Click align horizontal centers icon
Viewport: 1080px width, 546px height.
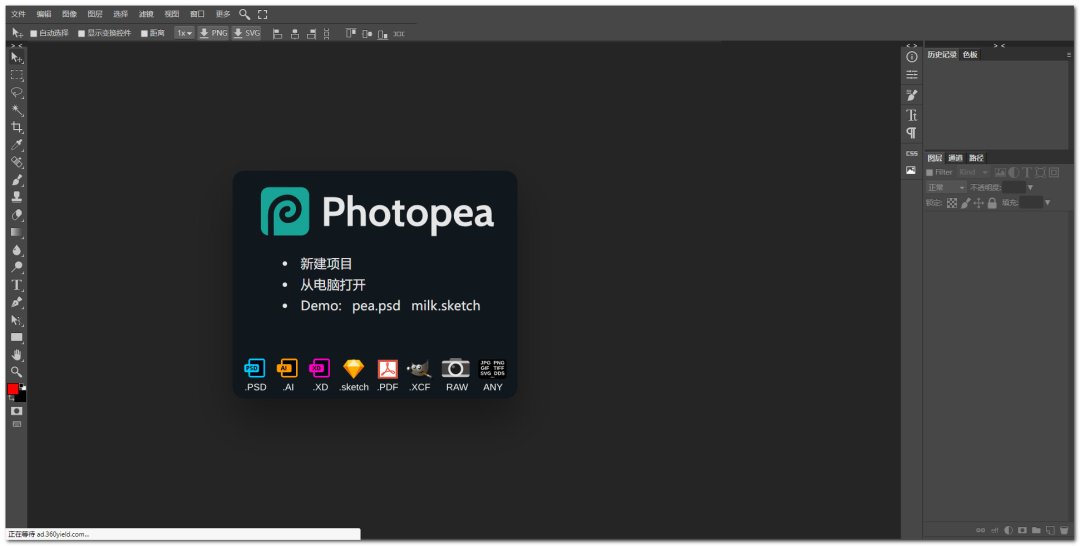(x=295, y=33)
